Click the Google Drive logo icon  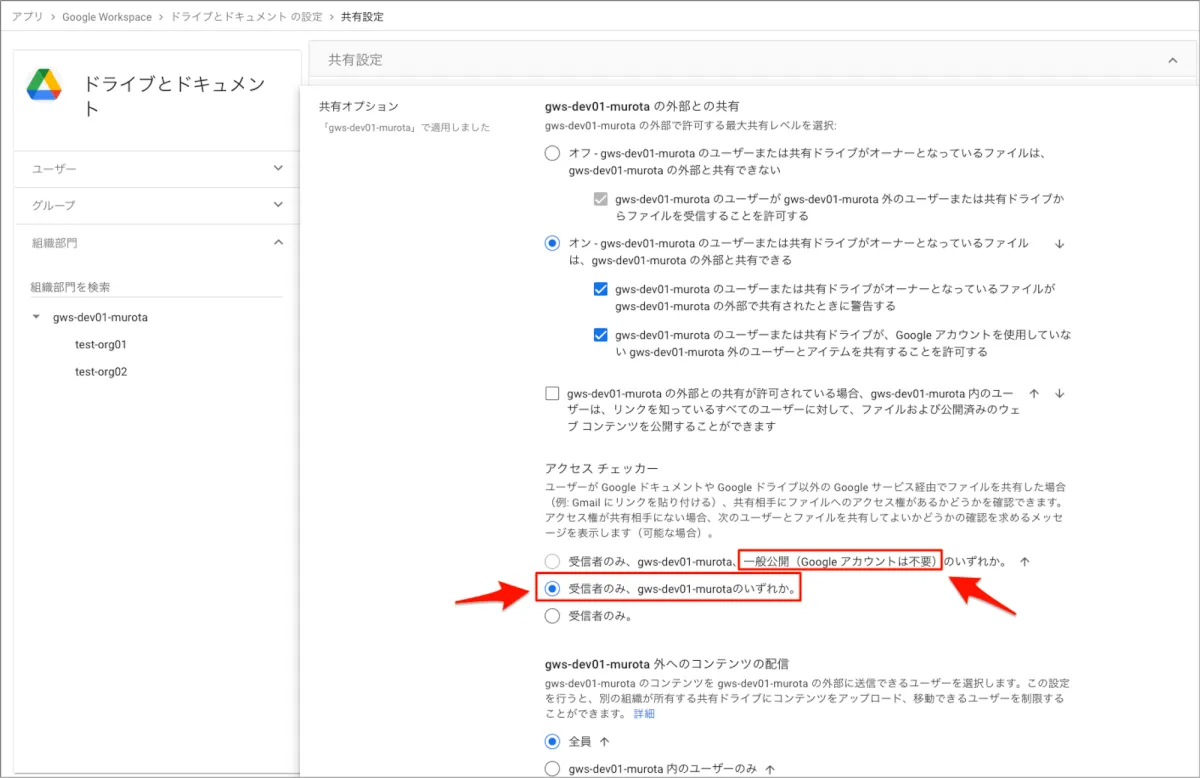pos(44,86)
